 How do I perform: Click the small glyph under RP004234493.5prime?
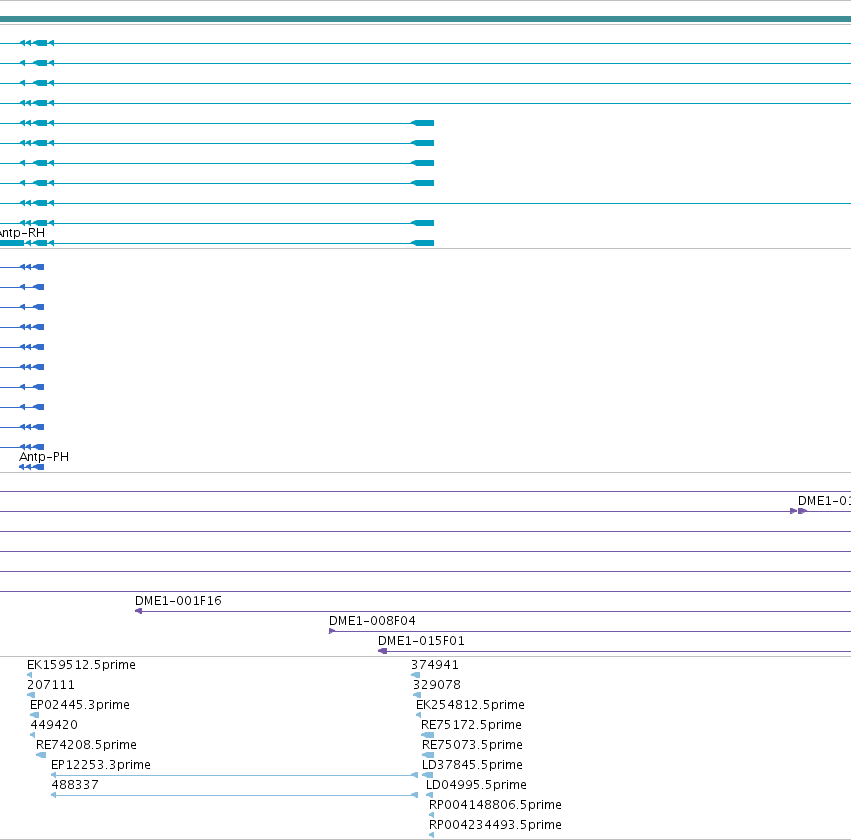pyautogui.click(x=431, y=835)
